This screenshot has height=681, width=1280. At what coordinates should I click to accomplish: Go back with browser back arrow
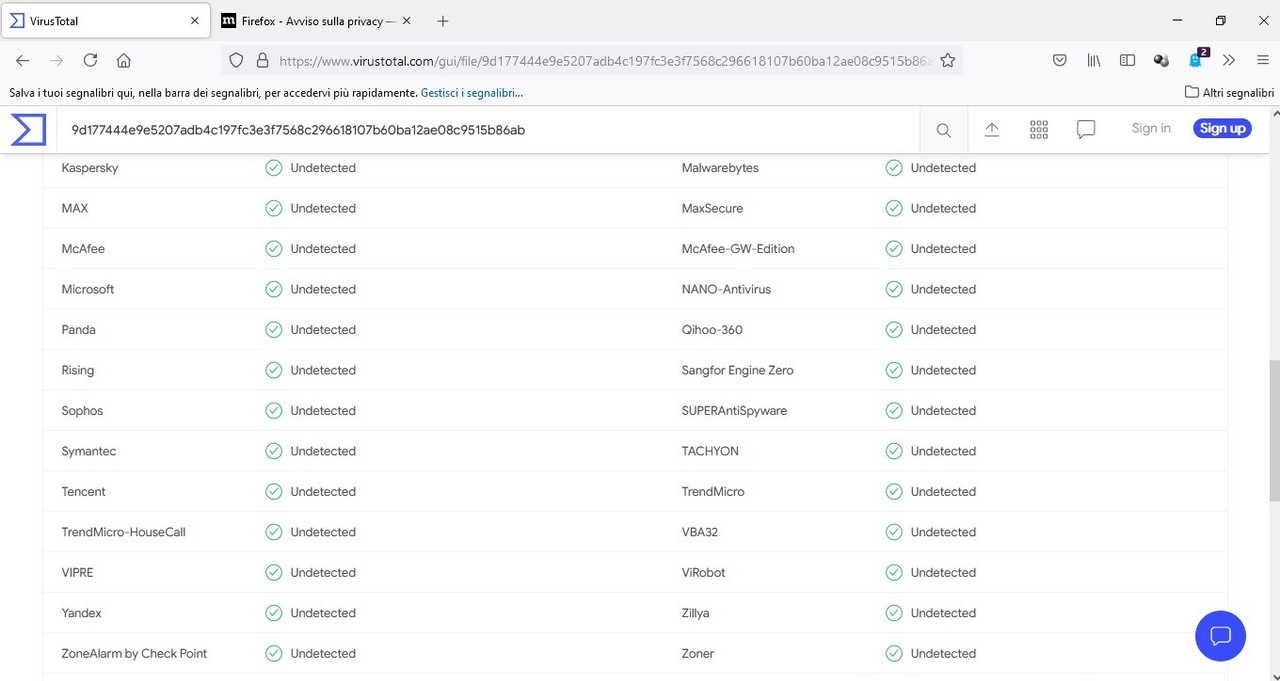pyautogui.click(x=23, y=60)
